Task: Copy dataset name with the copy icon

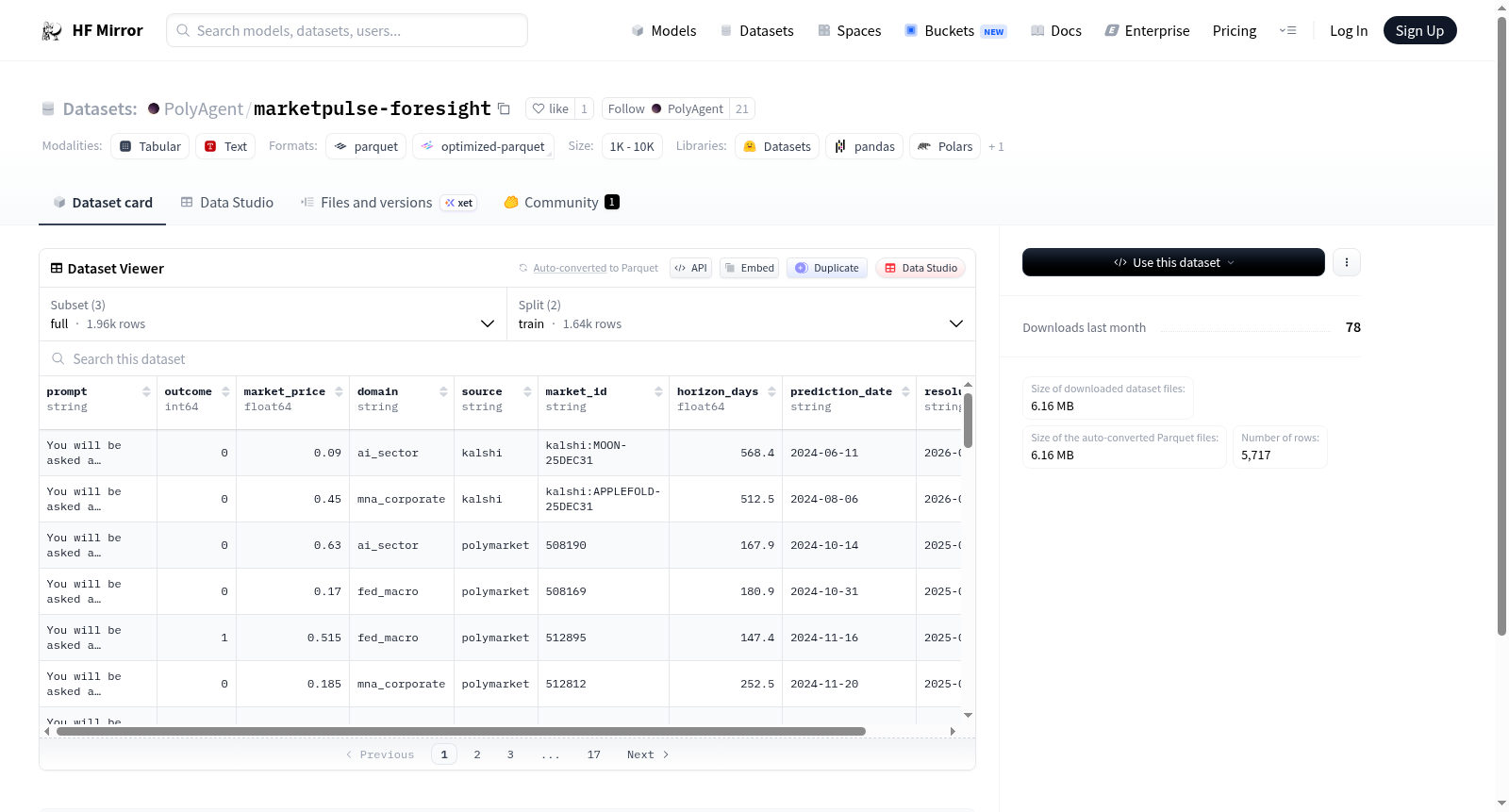Action: tap(505, 109)
